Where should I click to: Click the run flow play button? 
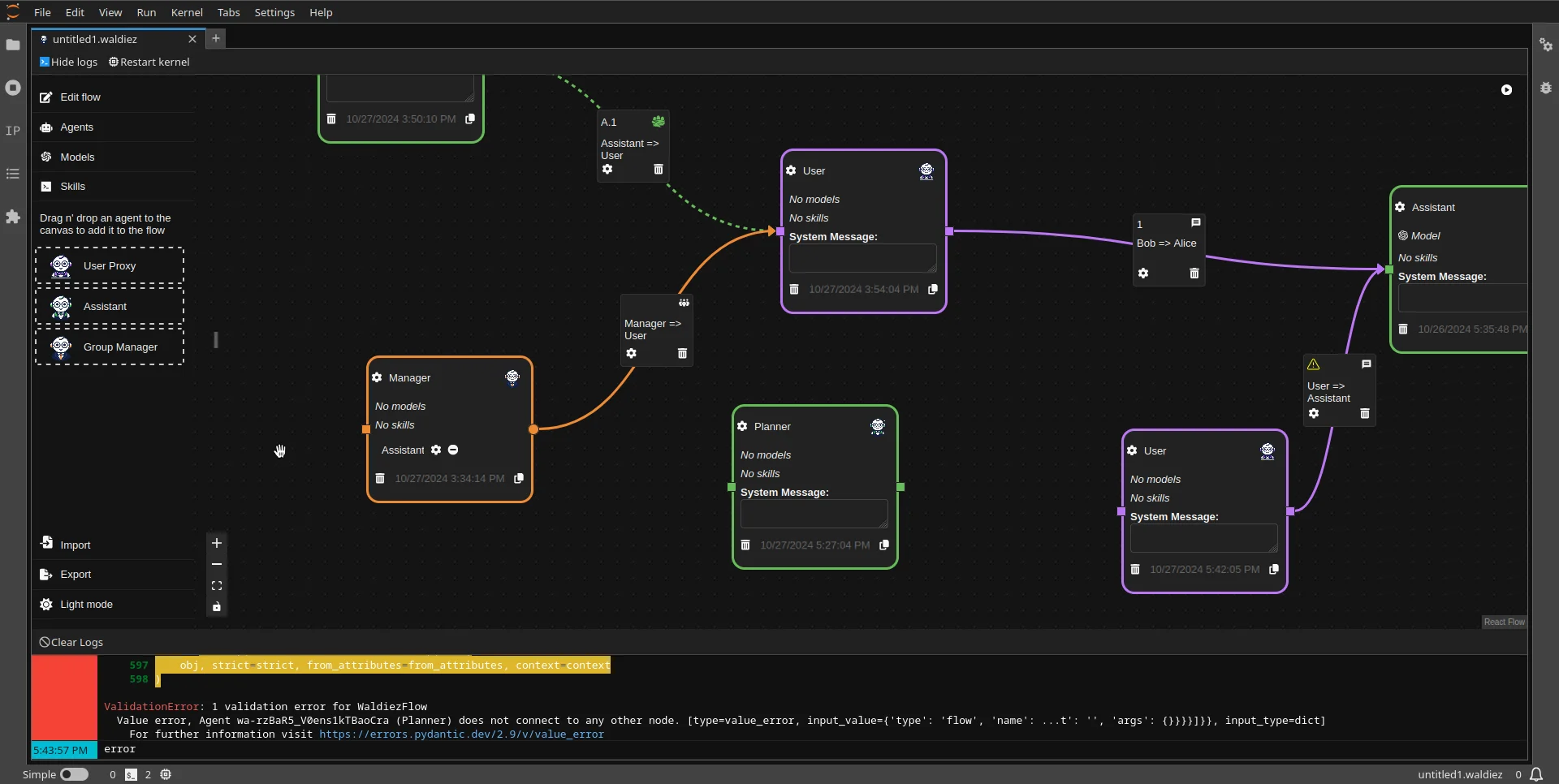pos(1506,90)
